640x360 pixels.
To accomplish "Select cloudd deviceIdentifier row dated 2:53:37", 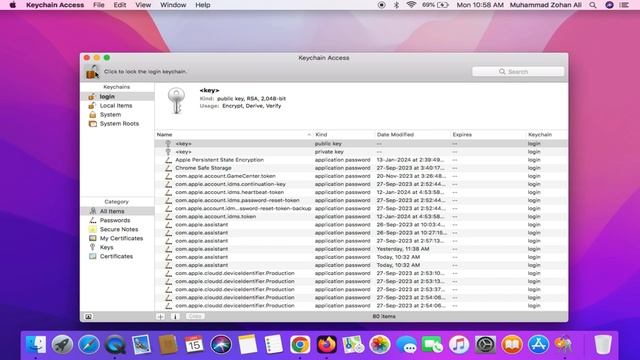I will [361, 289].
